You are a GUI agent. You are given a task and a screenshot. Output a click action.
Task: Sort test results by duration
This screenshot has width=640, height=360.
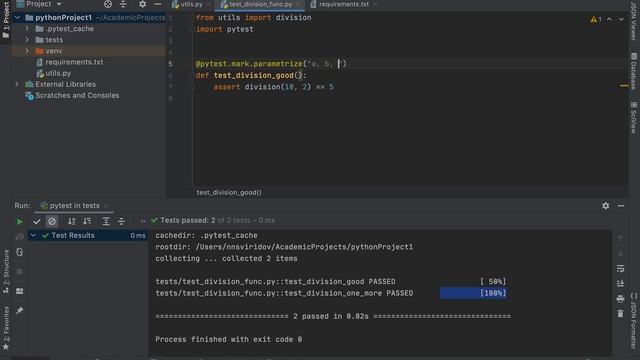coord(87,221)
